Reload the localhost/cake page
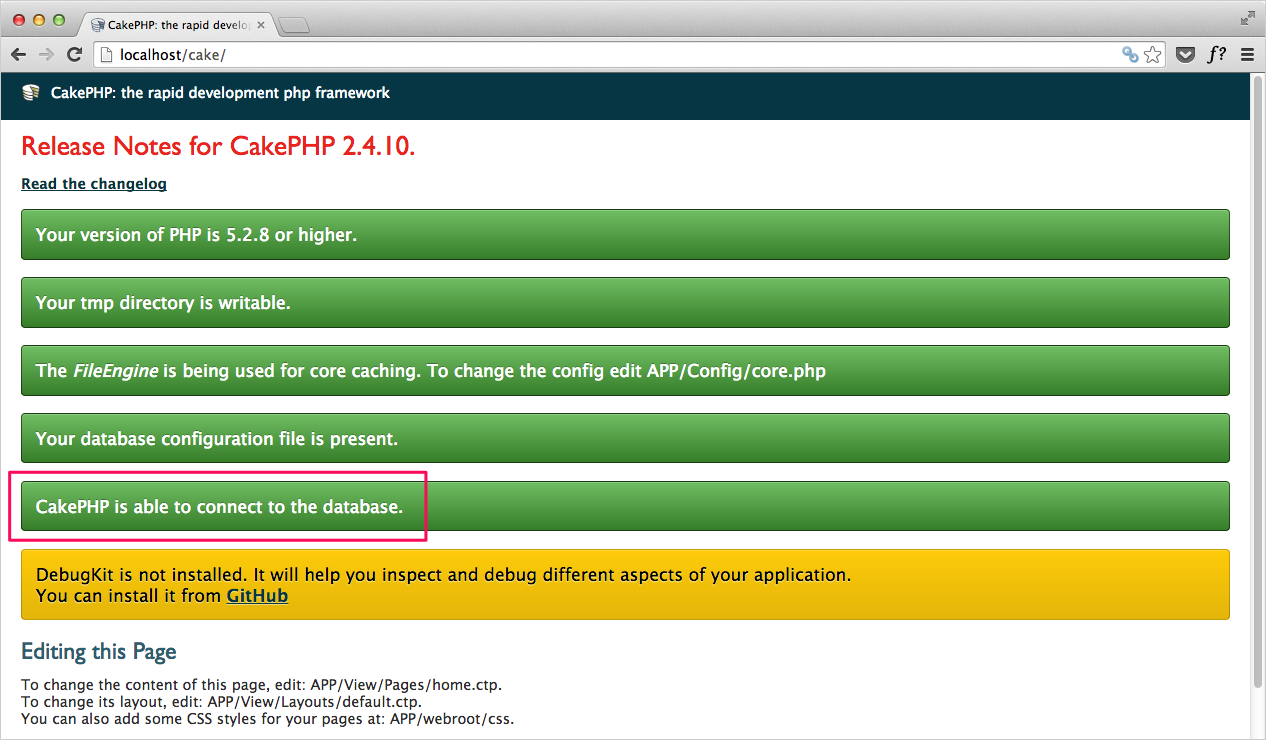 [x=74, y=55]
